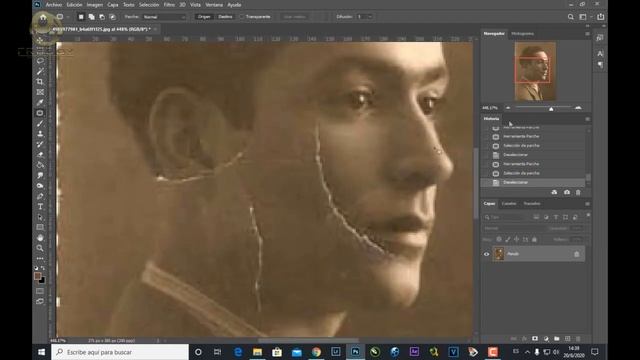640x360 pixels.
Task: Toggle lock image pixels brush icon
Action: pos(508,240)
